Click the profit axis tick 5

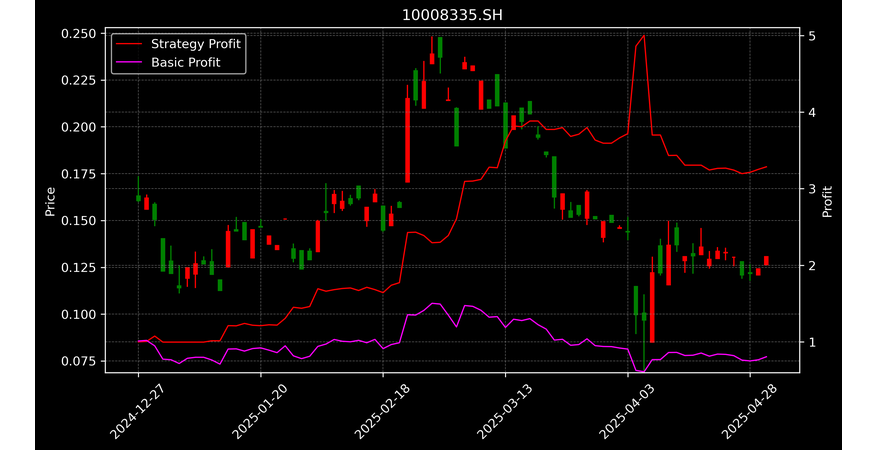(x=811, y=36)
